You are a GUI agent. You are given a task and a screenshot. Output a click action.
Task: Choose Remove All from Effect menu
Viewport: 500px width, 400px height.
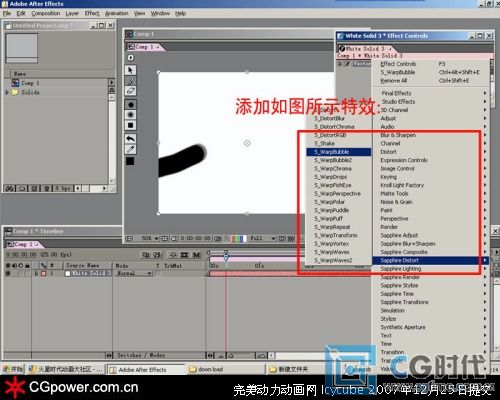click(430, 81)
